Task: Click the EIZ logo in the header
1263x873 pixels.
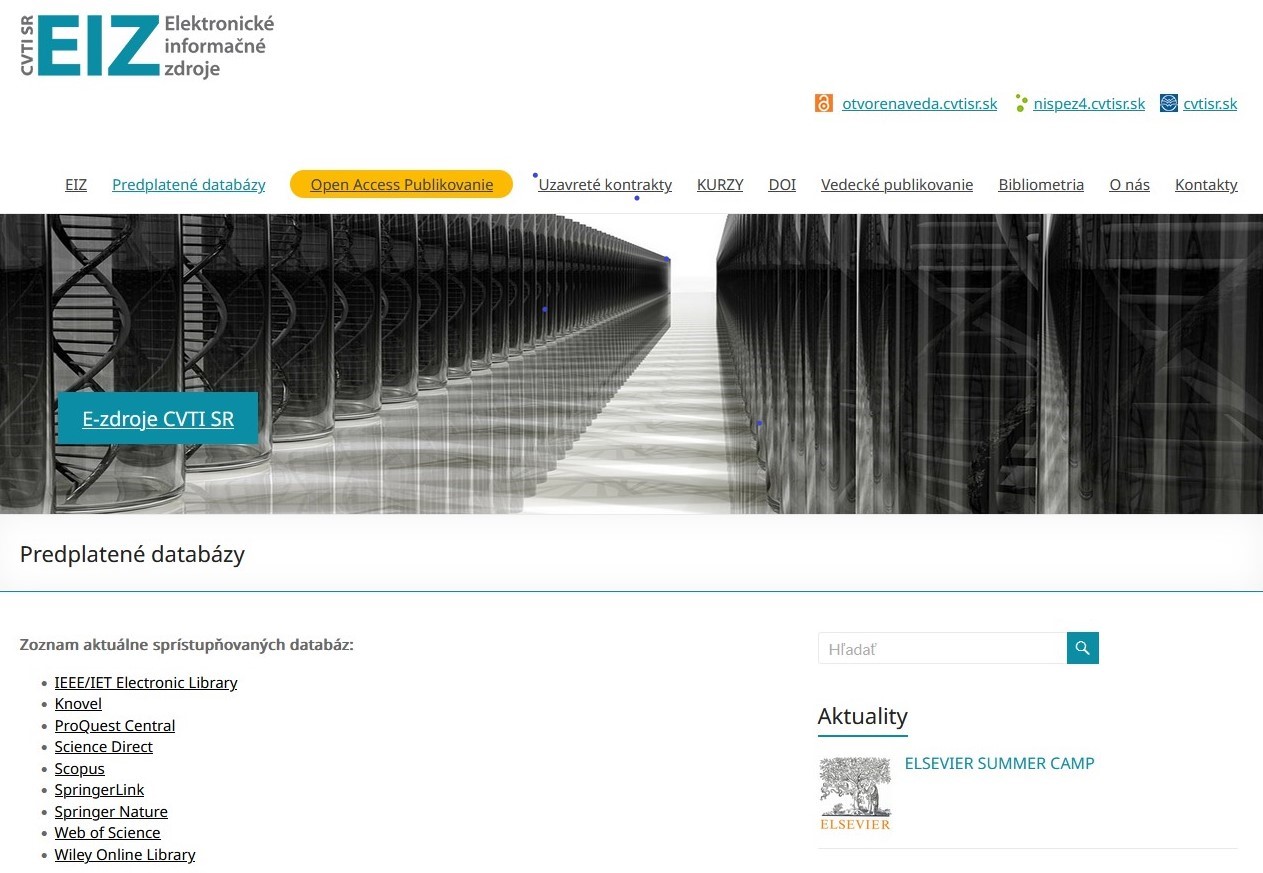Action: [146, 46]
